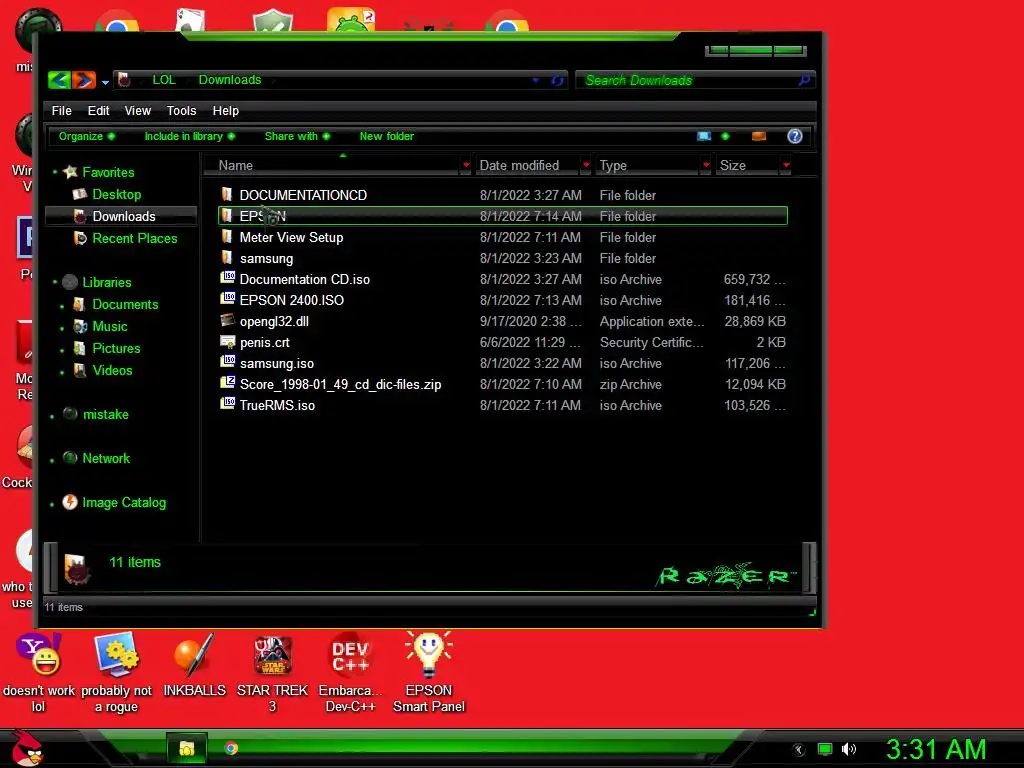1024x768 pixels.
Task: Open the Tools menu
Action: coord(182,110)
